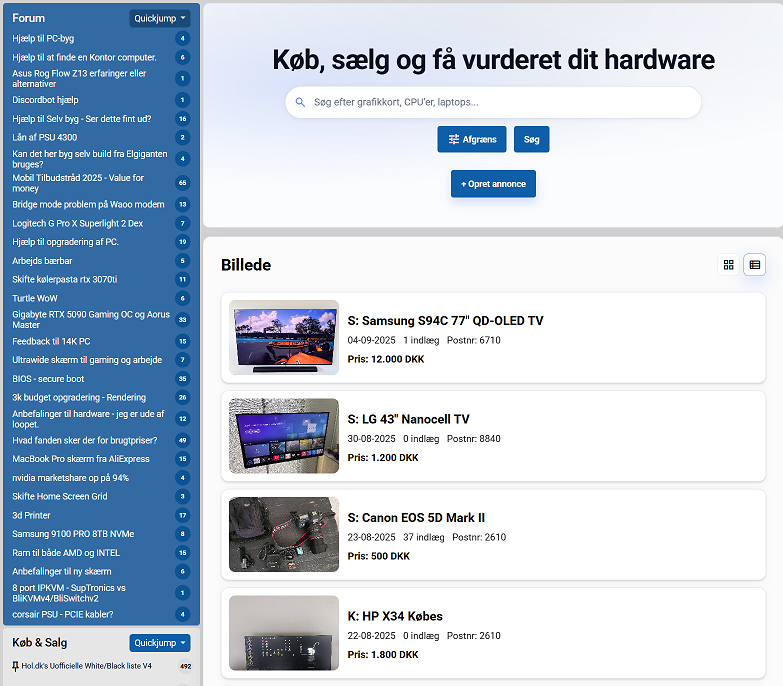Open thread 3k budget opgradering - Rendering
Image resolution: width=783 pixels, height=686 pixels.
(x=79, y=397)
